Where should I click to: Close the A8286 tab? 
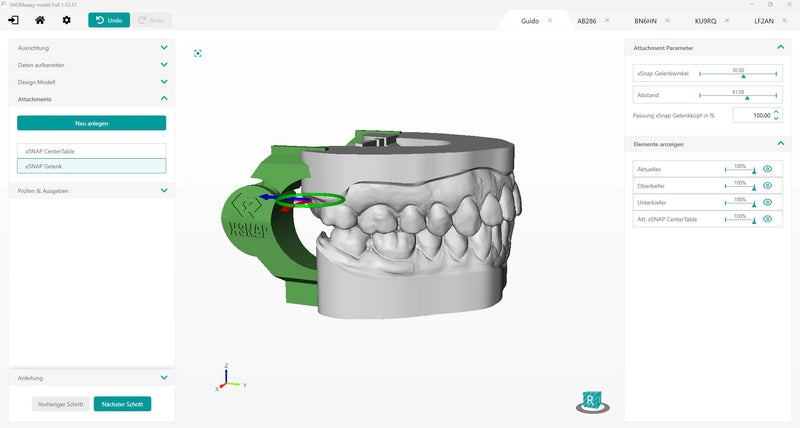[x=607, y=21]
